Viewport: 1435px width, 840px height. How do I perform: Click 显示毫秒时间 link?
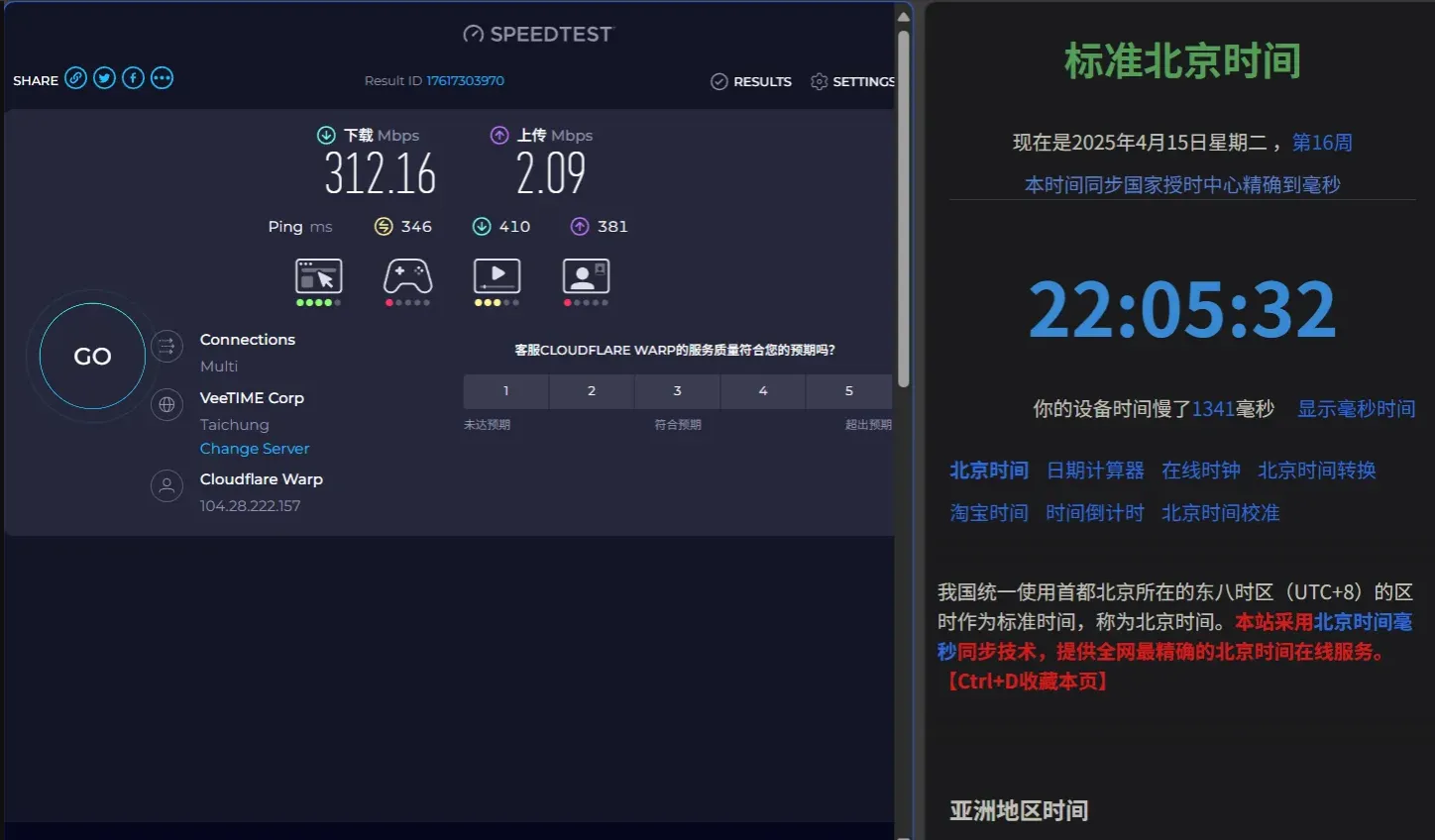point(1356,409)
